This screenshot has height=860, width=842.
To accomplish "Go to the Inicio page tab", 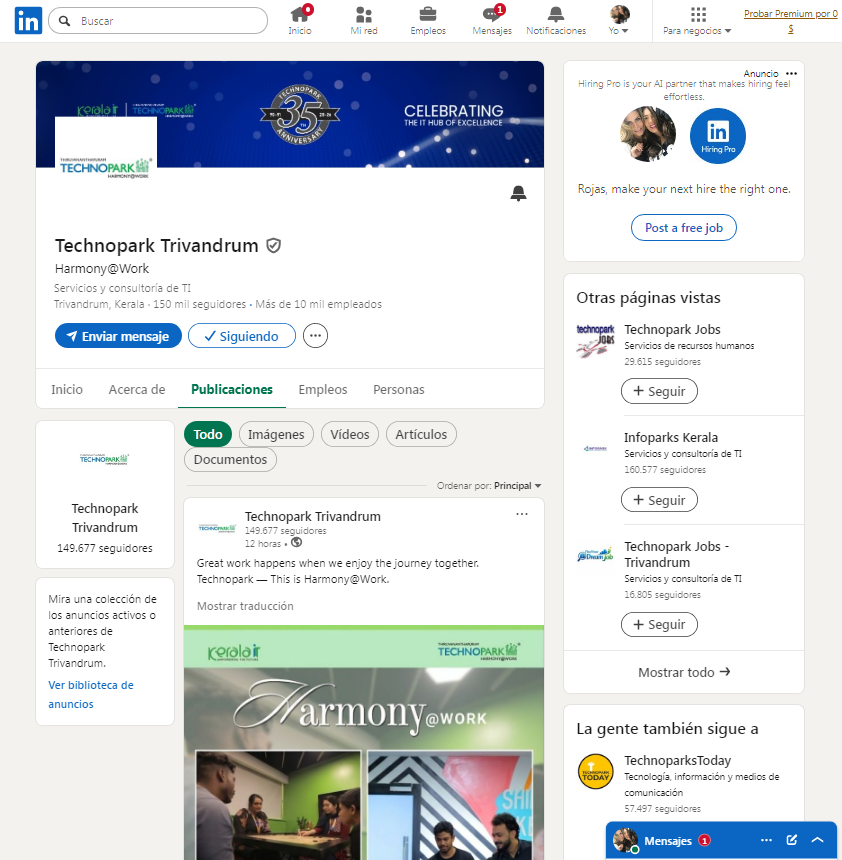I will (67, 389).
